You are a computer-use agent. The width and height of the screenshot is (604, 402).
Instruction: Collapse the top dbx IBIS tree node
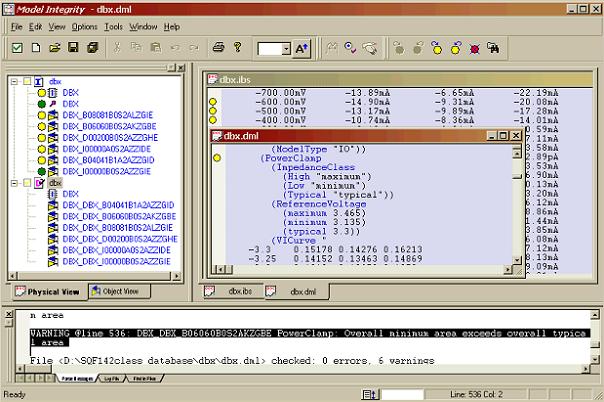tap(14, 82)
